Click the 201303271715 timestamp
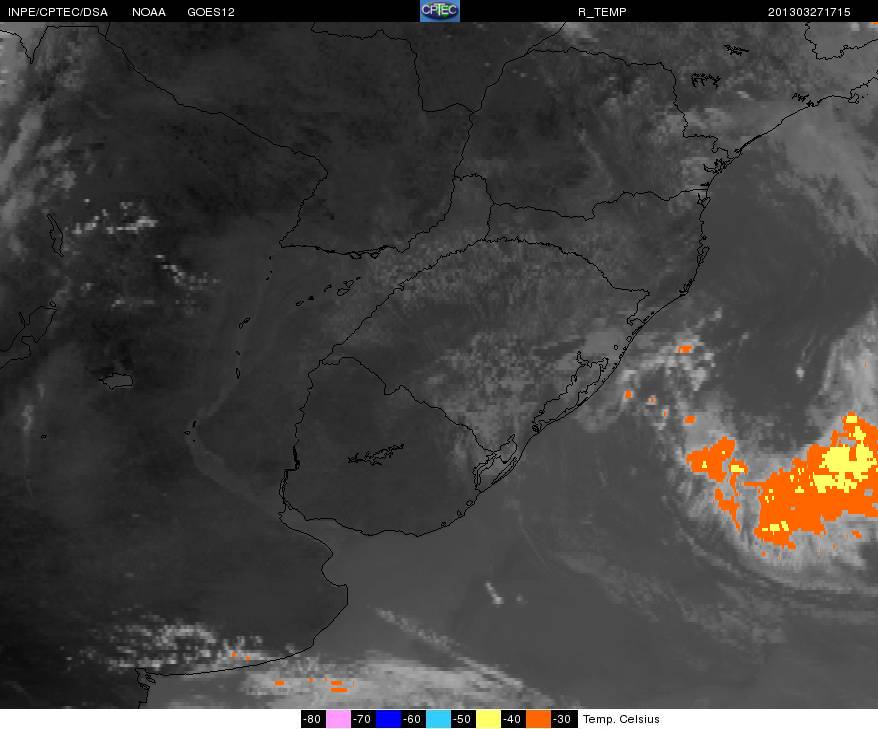The height and width of the screenshot is (729, 878). [x=809, y=12]
